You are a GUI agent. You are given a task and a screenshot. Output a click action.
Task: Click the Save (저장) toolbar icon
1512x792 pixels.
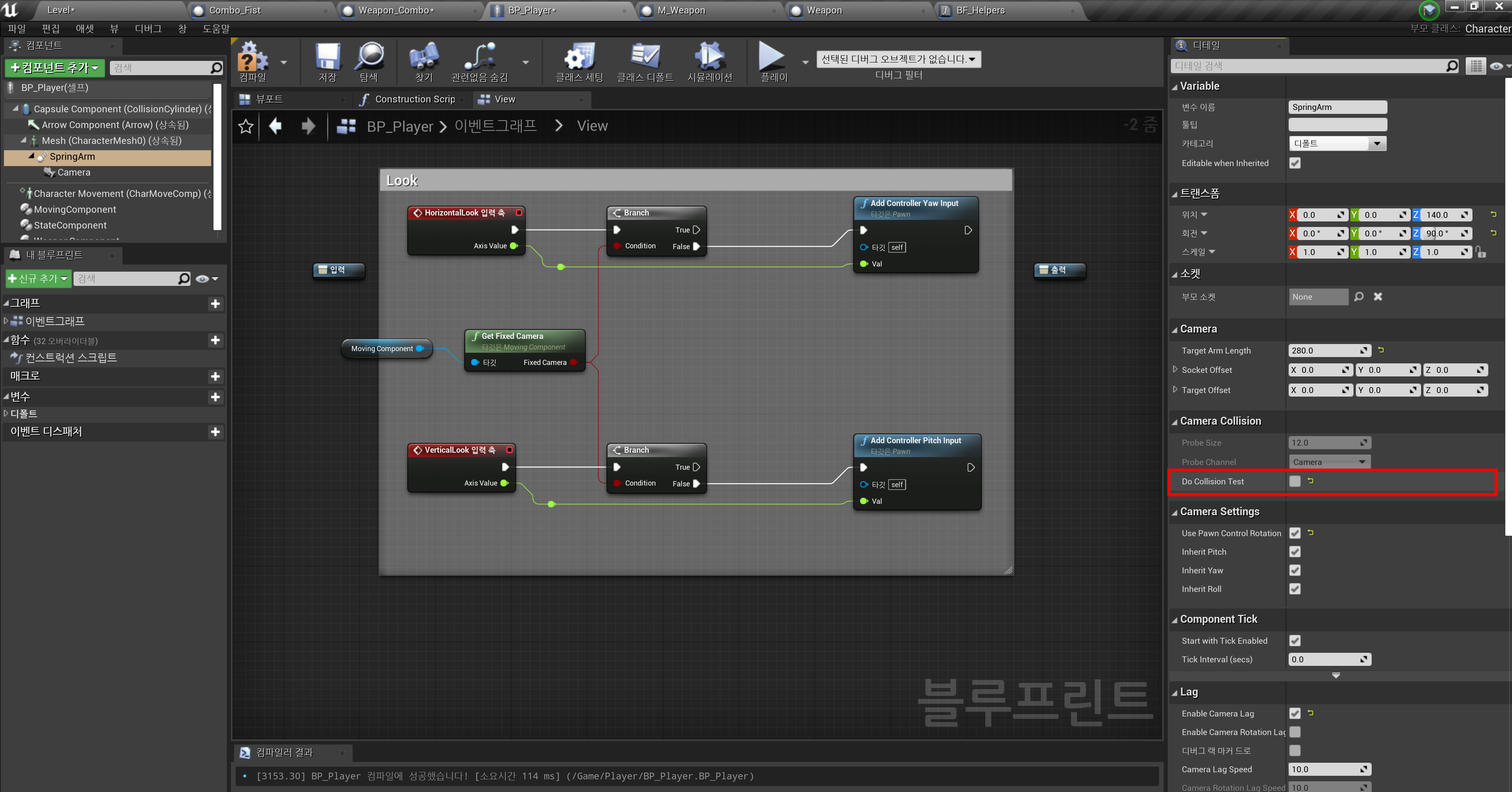[x=328, y=57]
